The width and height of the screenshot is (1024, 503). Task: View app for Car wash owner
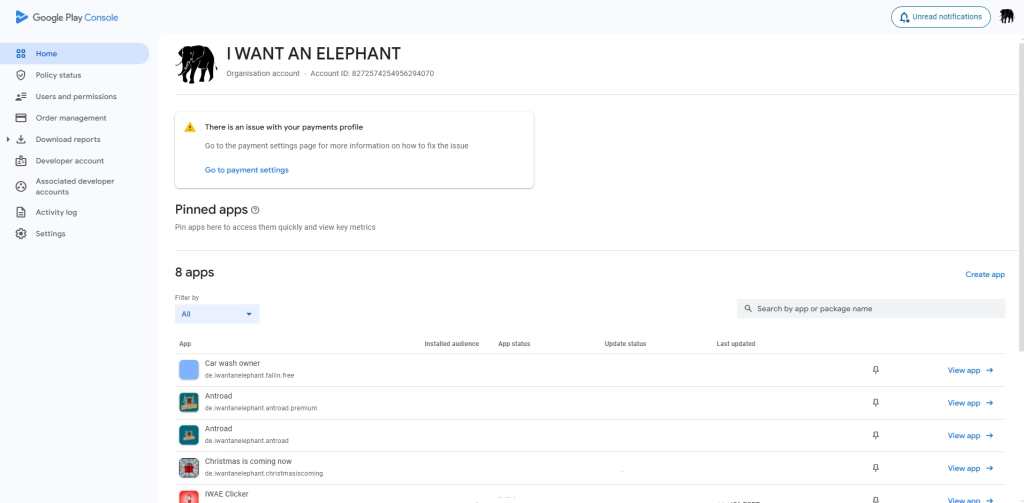[970, 370]
